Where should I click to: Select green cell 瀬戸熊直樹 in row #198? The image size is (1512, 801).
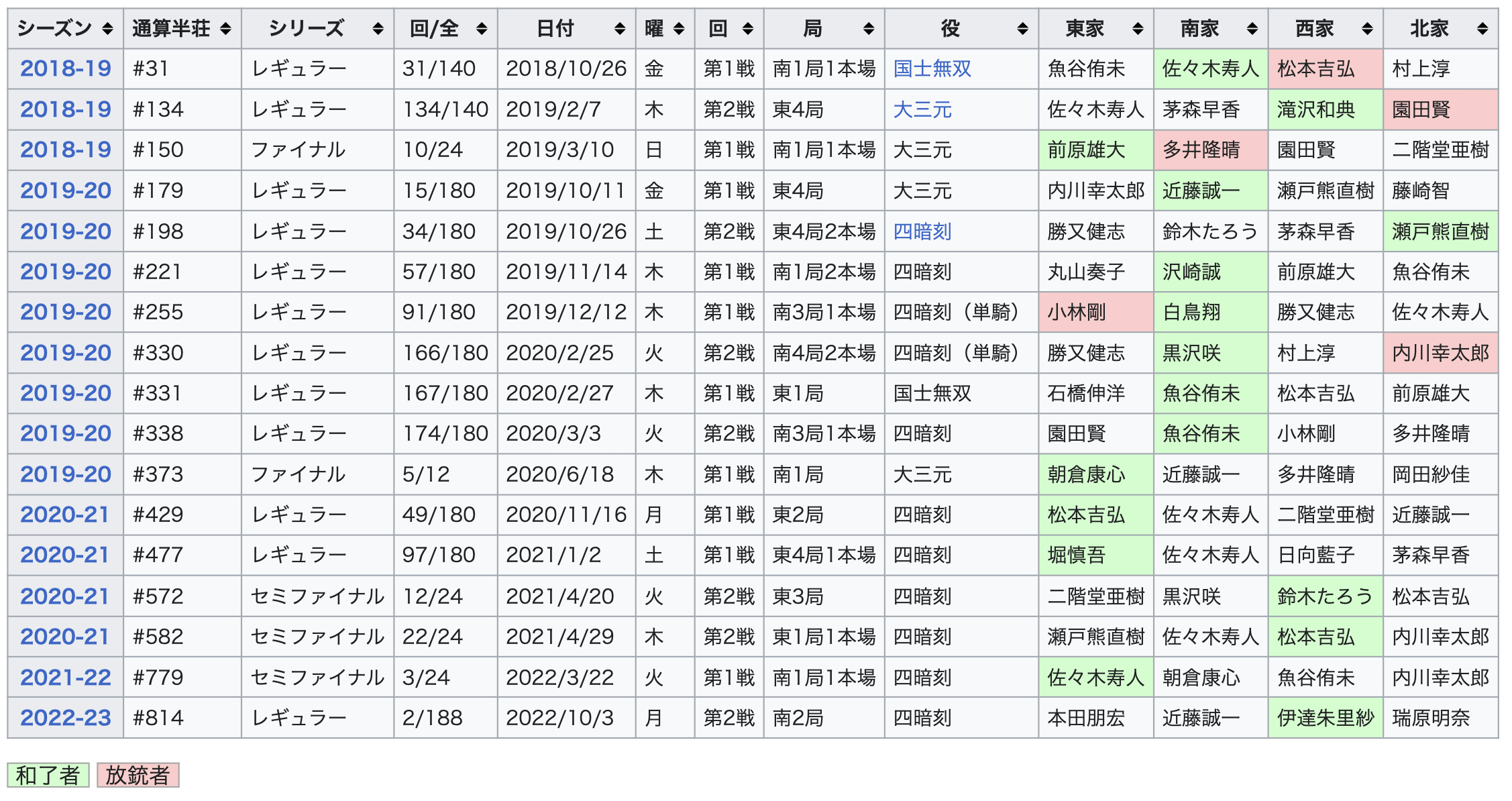coord(1441,231)
